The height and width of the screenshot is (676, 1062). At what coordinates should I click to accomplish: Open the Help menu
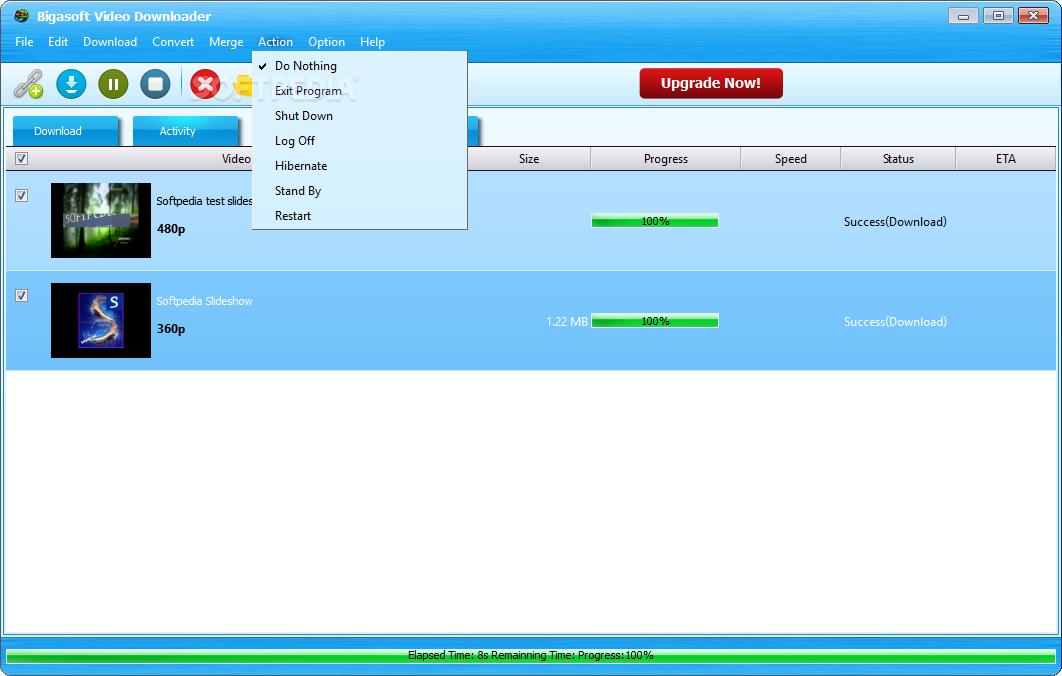(373, 42)
